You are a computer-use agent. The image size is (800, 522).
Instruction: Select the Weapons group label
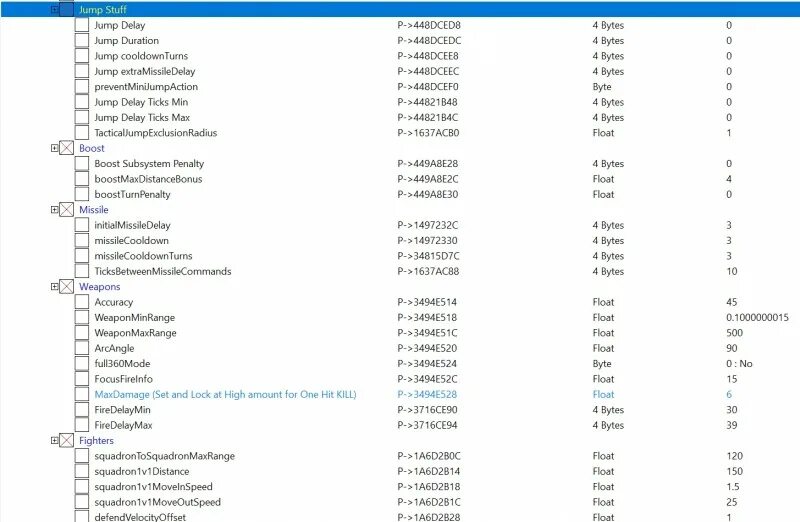99,287
